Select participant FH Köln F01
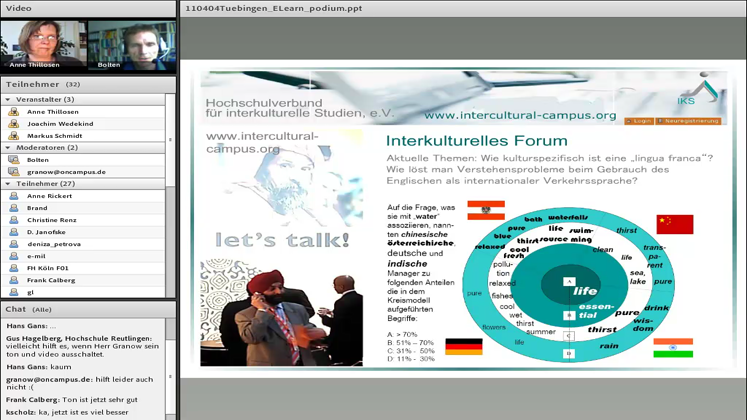The height and width of the screenshot is (420, 747). click(83, 268)
